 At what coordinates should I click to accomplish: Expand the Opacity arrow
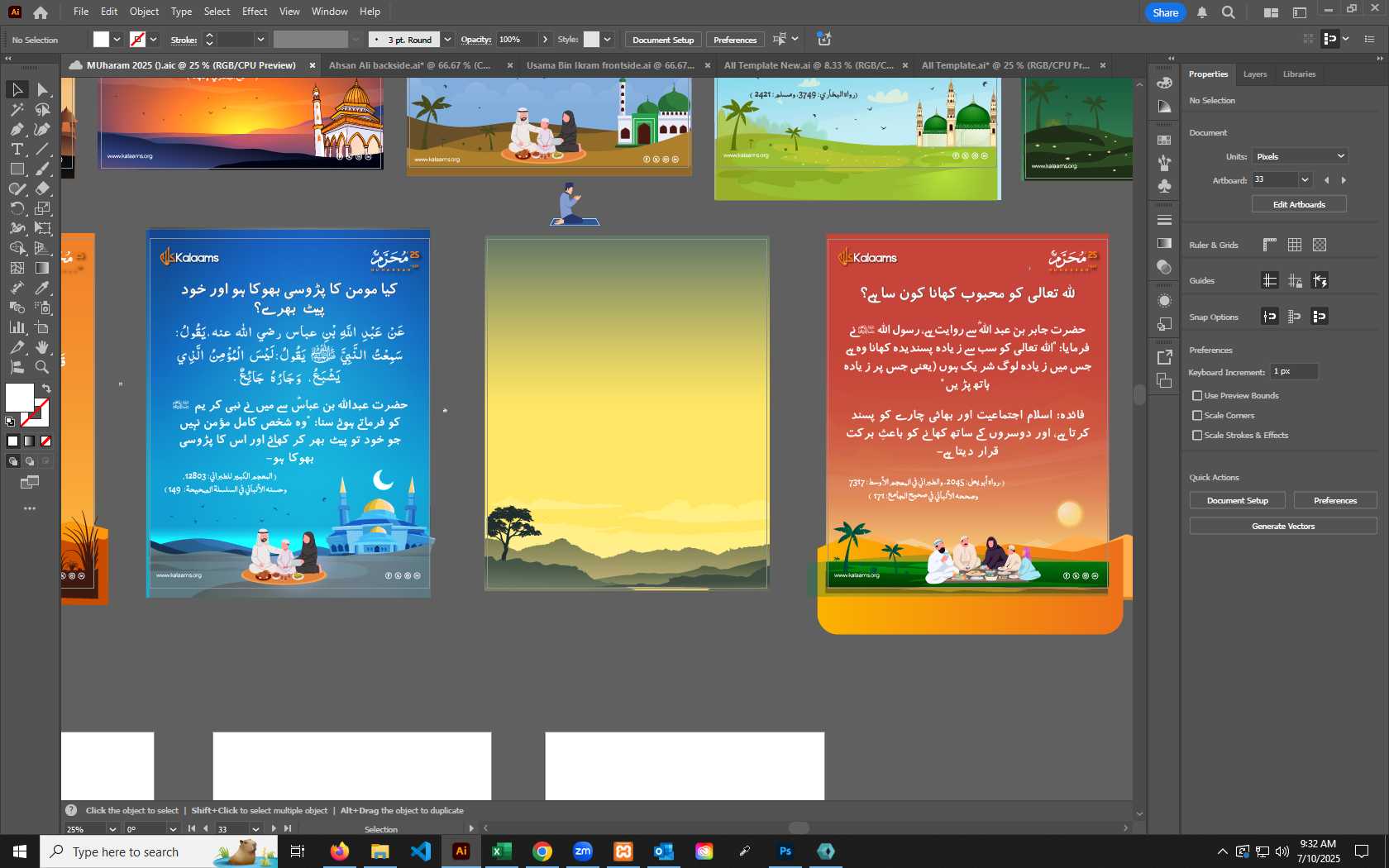(545, 39)
